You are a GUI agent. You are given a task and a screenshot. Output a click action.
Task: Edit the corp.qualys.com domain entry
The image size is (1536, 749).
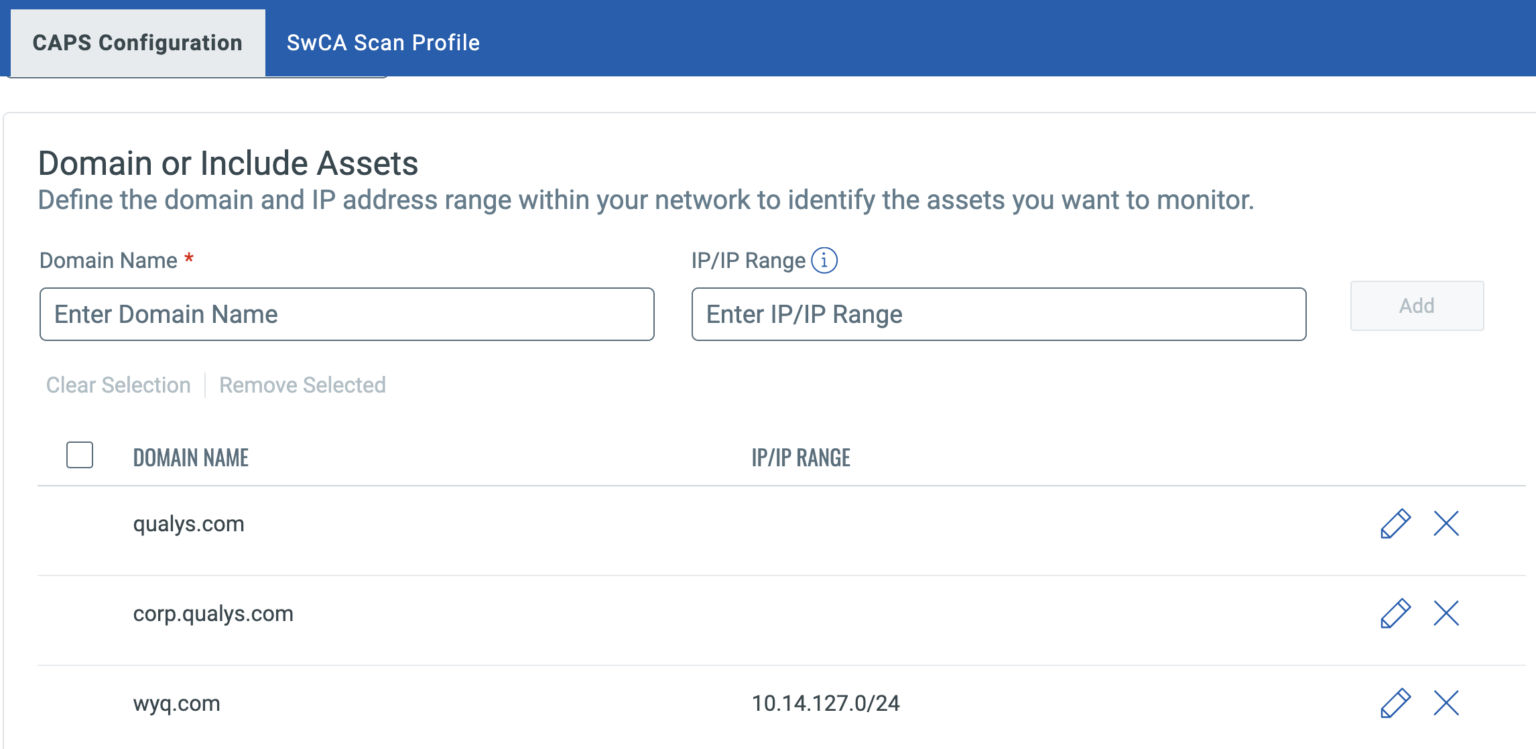click(x=1395, y=613)
